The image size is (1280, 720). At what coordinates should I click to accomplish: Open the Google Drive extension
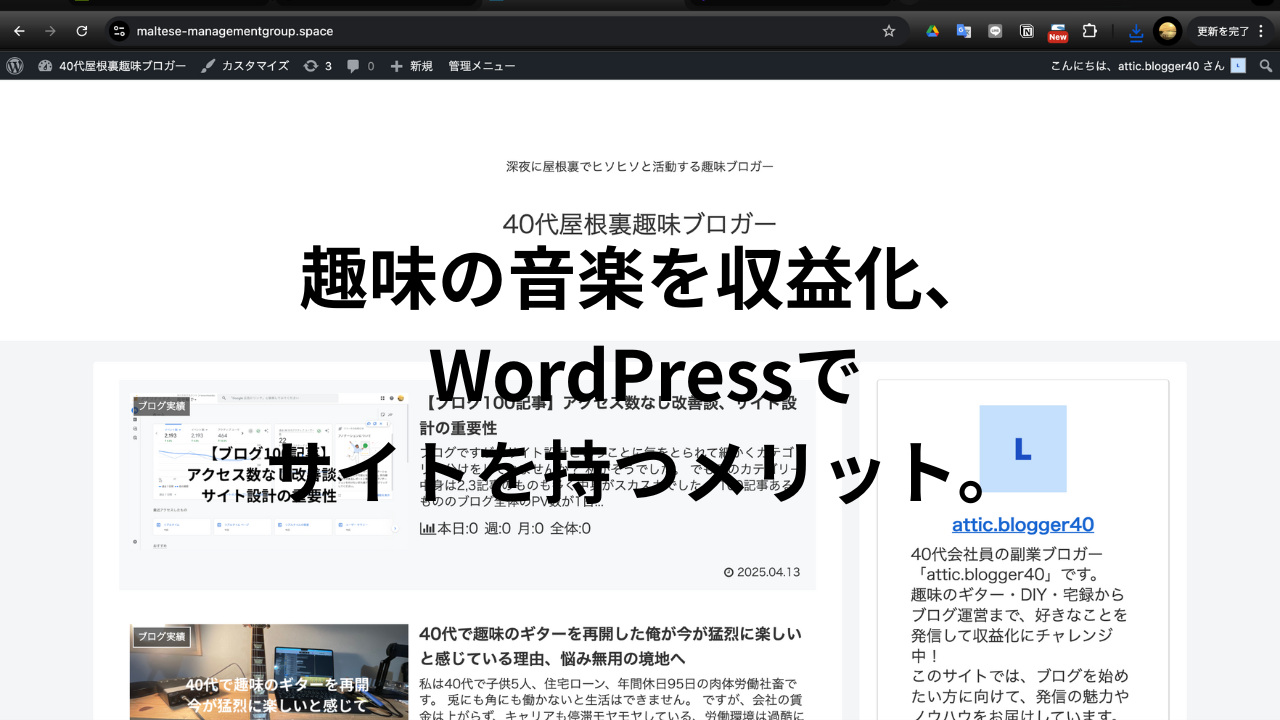[932, 31]
